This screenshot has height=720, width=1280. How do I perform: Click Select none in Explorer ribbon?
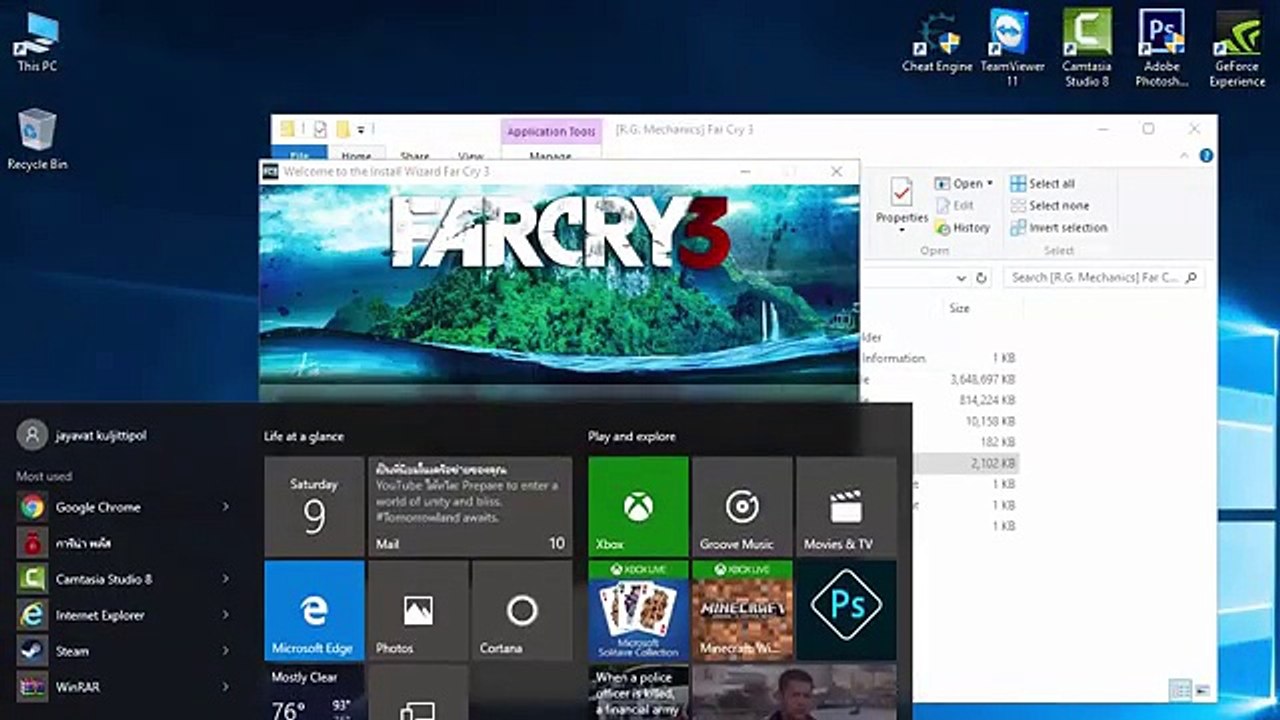pos(1049,205)
